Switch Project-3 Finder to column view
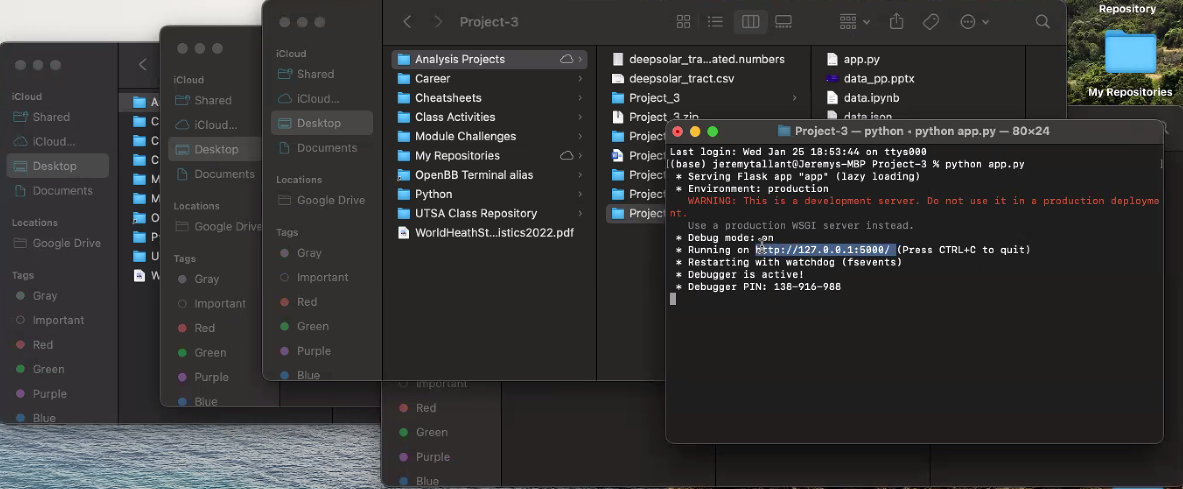 [751, 22]
